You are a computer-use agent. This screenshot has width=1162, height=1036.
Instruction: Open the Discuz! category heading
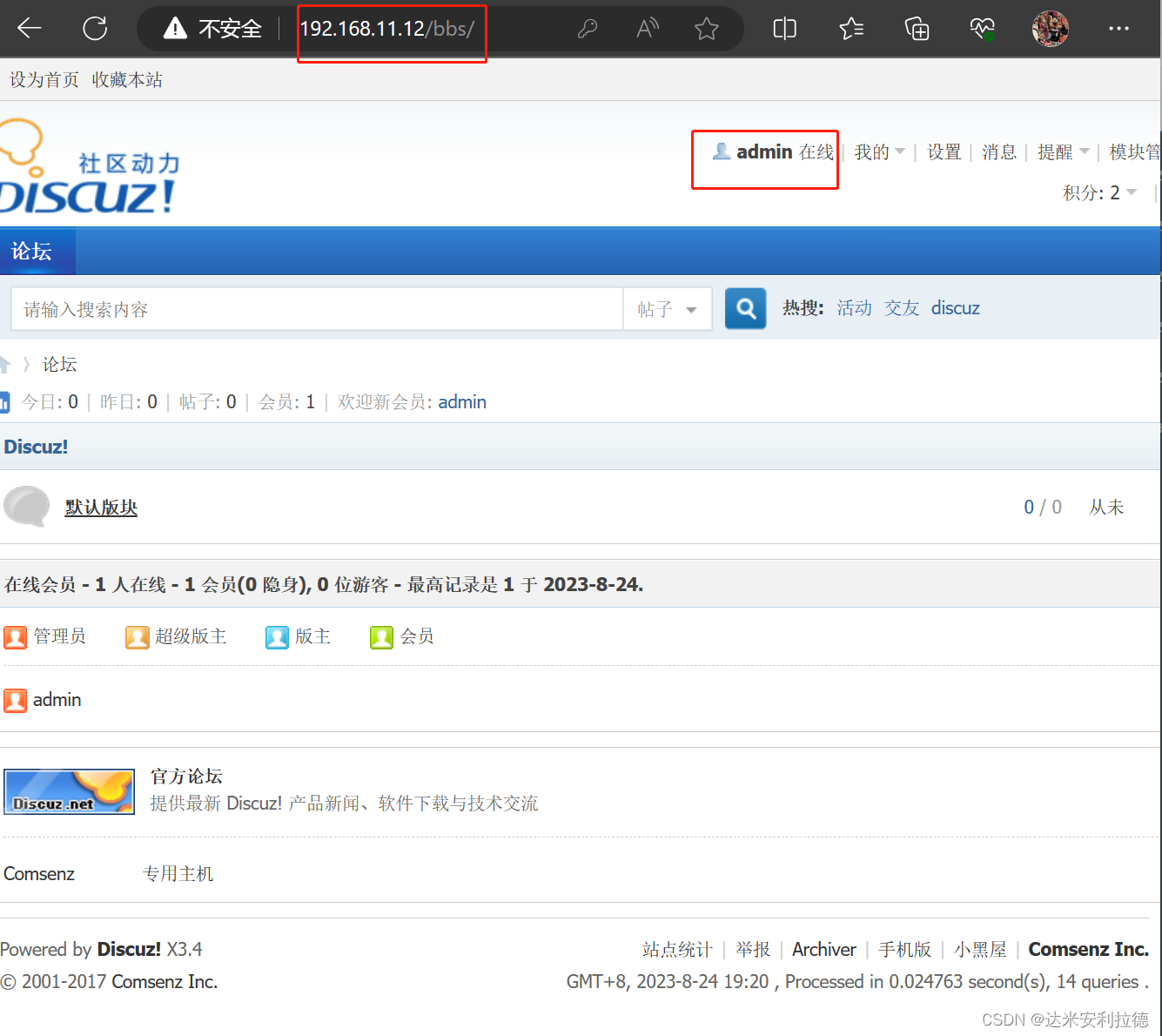[x=36, y=447]
